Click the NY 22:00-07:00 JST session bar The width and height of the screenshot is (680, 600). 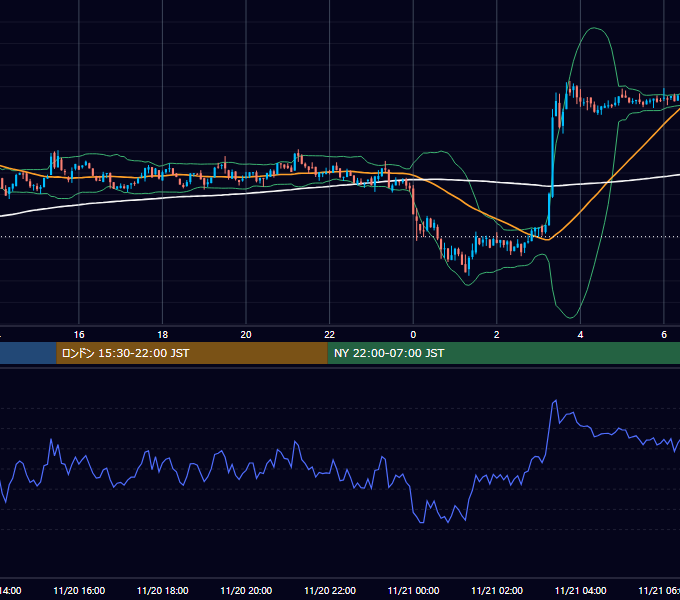point(503,353)
